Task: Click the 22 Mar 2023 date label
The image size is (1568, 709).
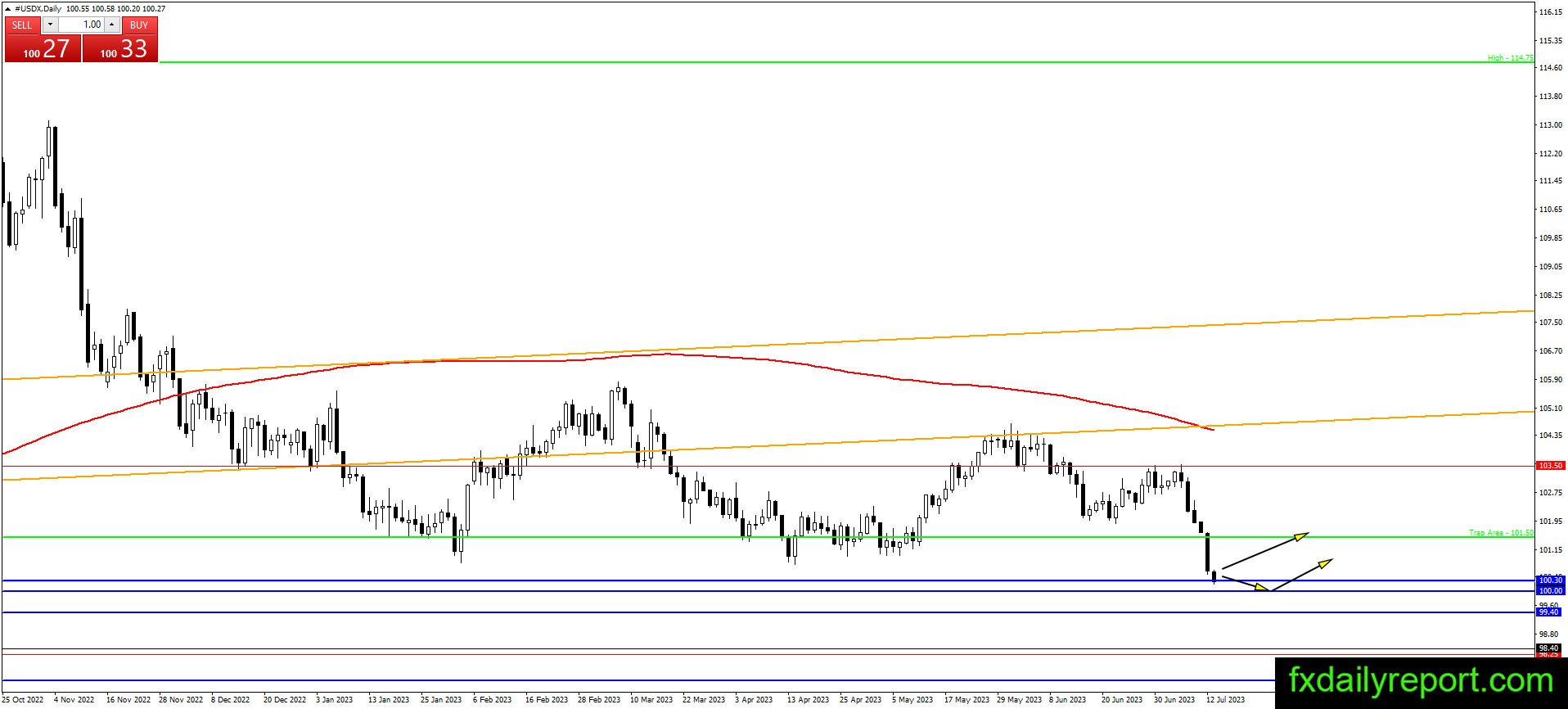Action: click(x=704, y=700)
